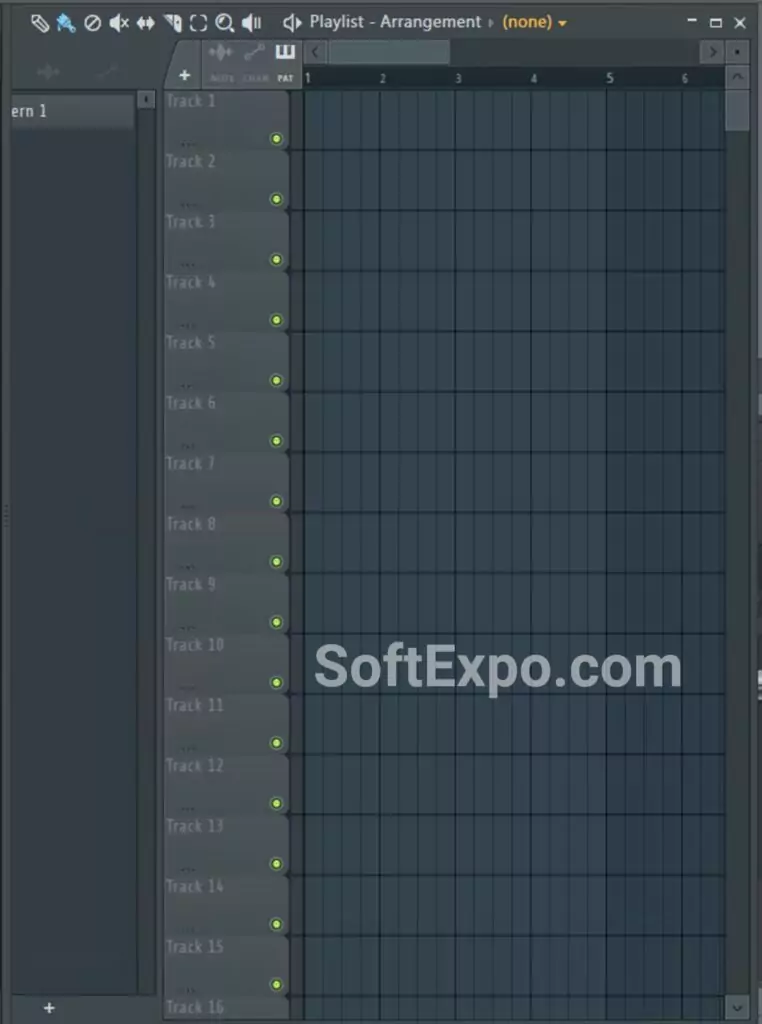Mute Track 7 with its green LED

(276, 501)
